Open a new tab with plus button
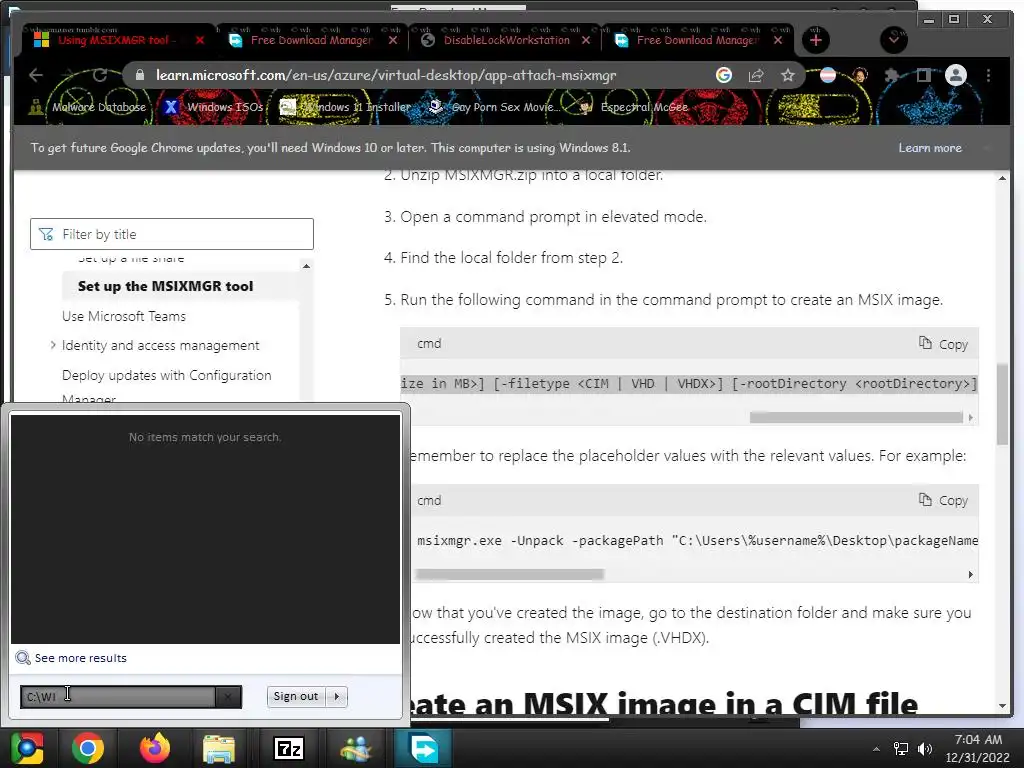This screenshot has height=768, width=1024. [815, 40]
